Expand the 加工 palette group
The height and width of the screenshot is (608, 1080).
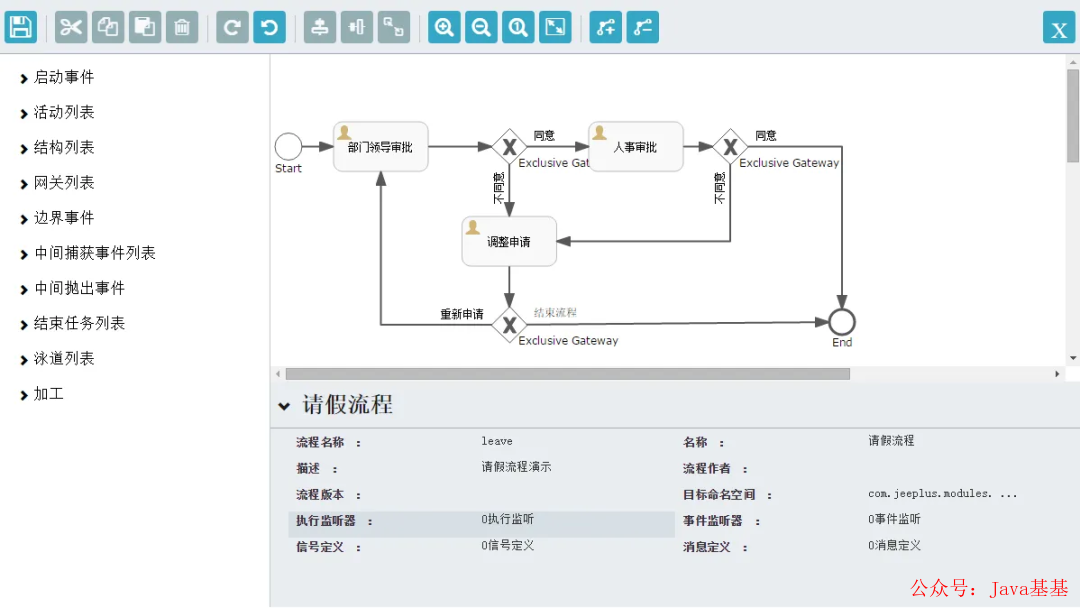point(43,394)
